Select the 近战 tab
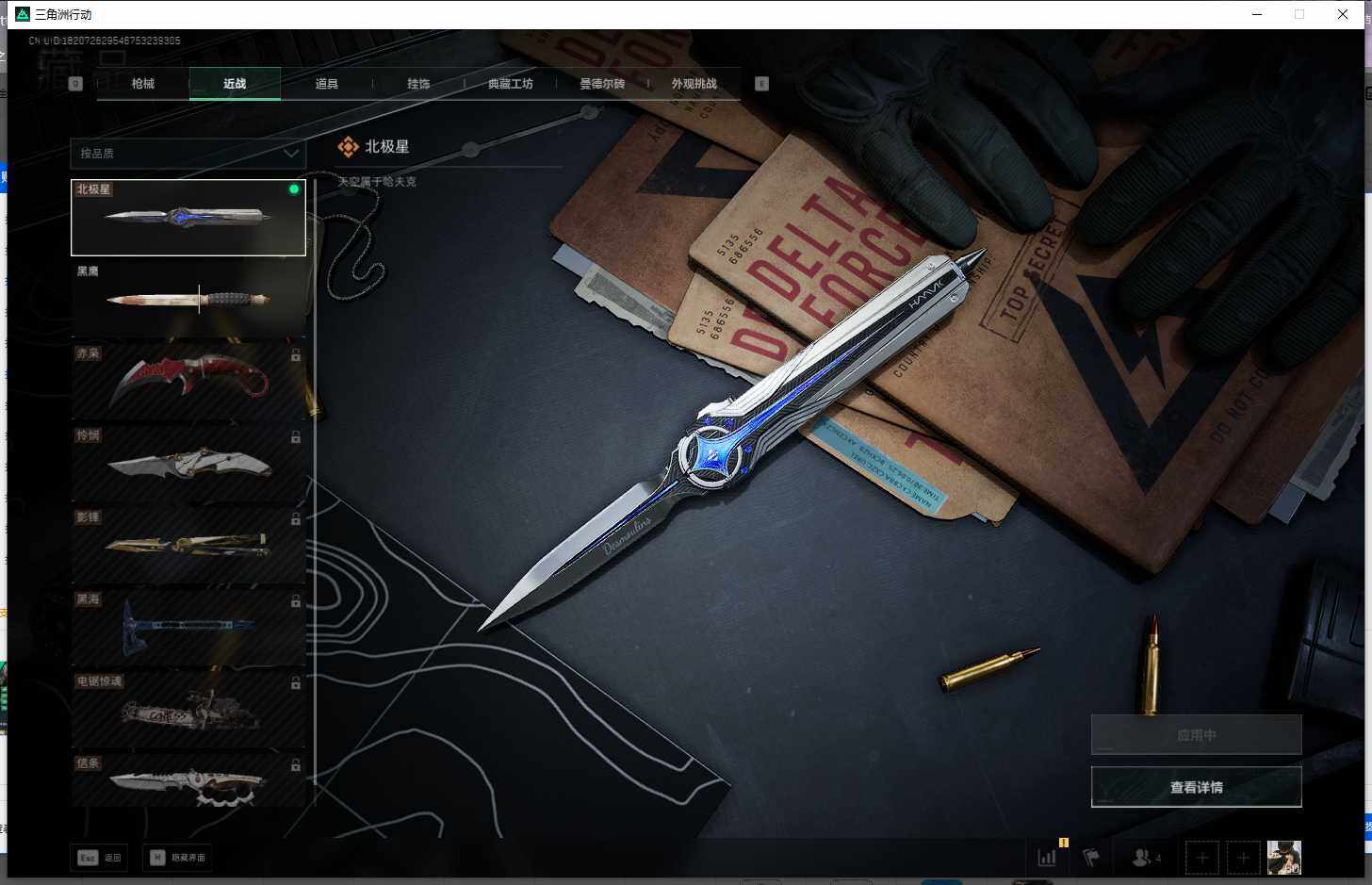The height and width of the screenshot is (885, 1372). [235, 84]
